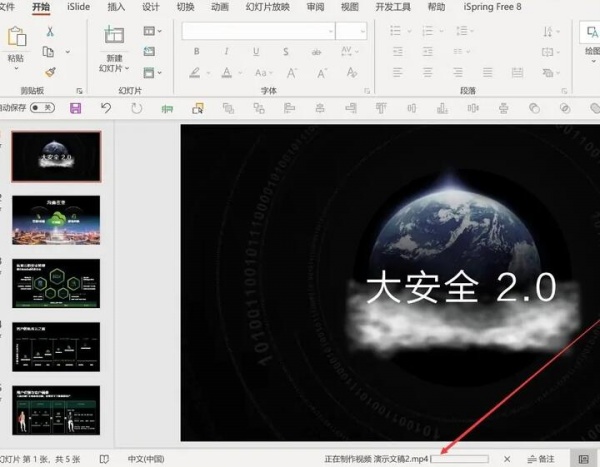The width and height of the screenshot is (600, 467).
Task: Click the 备注 notes button
Action: [541, 459]
